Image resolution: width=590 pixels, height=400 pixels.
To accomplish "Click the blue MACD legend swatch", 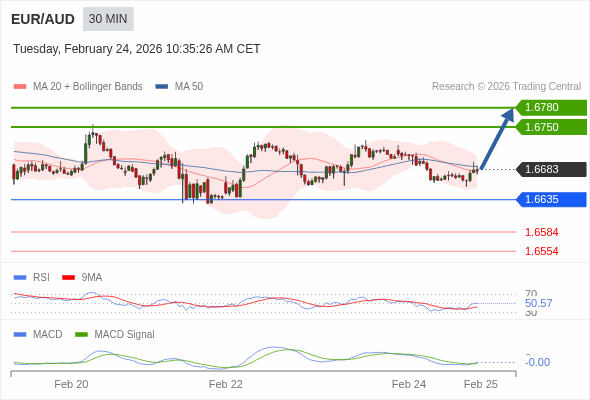I will 20,335.
